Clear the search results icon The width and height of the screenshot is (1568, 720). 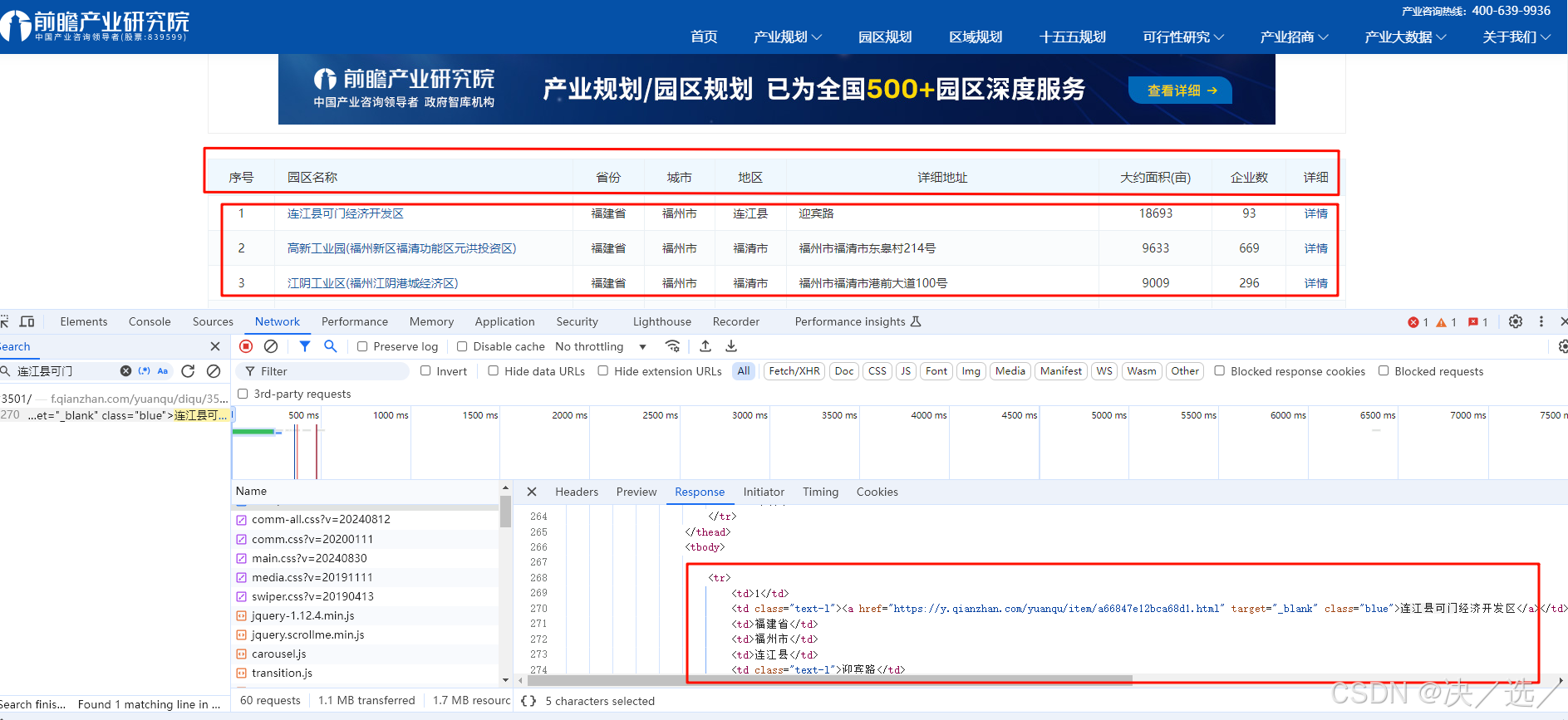pyautogui.click(x=214, y=371)
